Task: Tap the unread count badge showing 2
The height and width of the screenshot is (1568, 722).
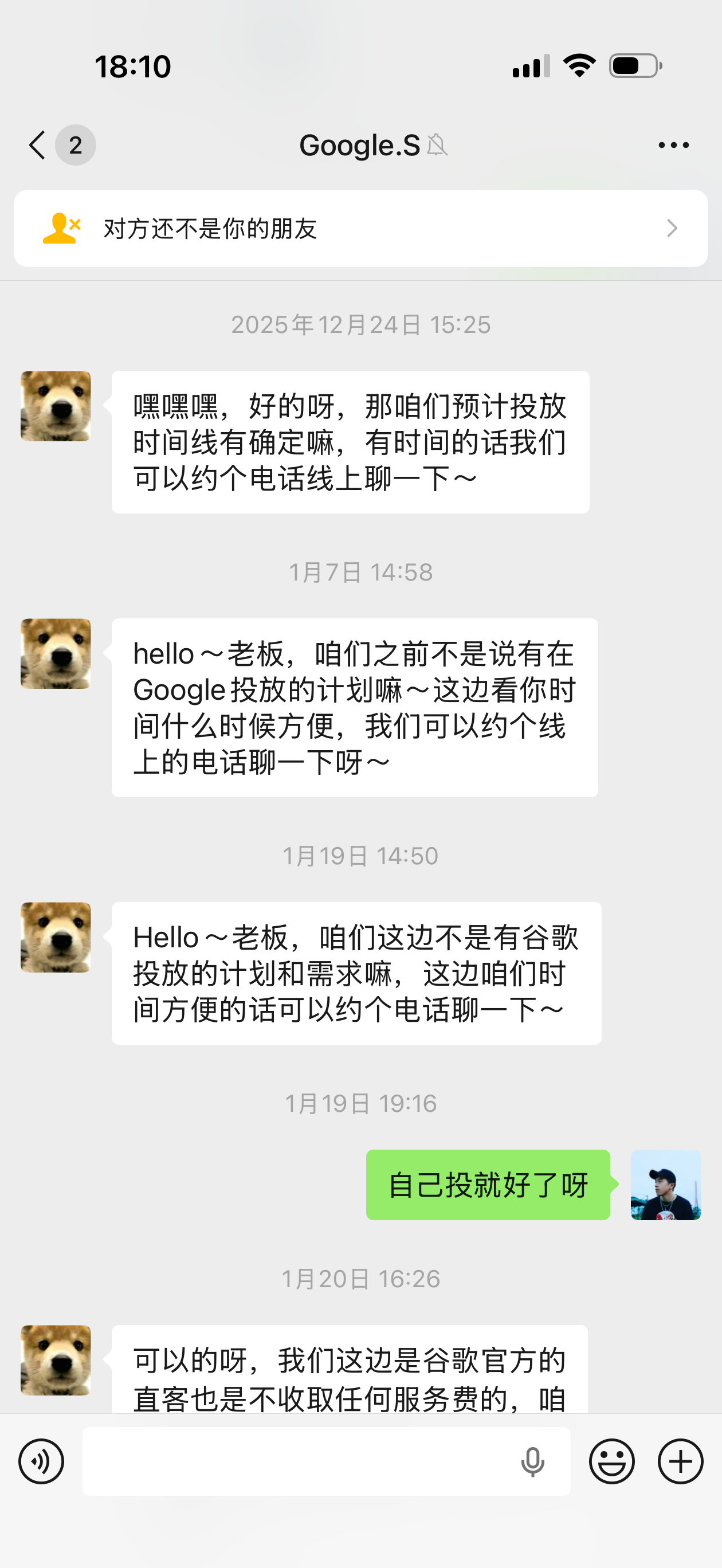Action: click(76, 146)
